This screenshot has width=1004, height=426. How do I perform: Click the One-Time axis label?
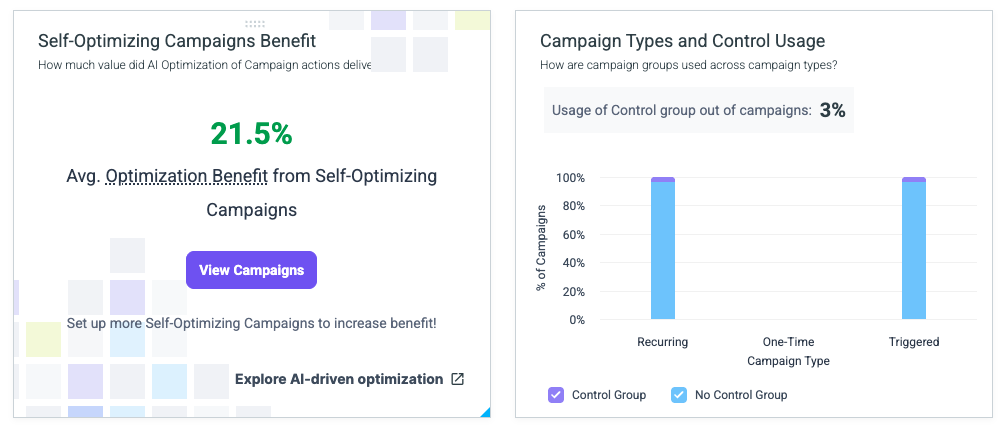click(x=788, y=342)
